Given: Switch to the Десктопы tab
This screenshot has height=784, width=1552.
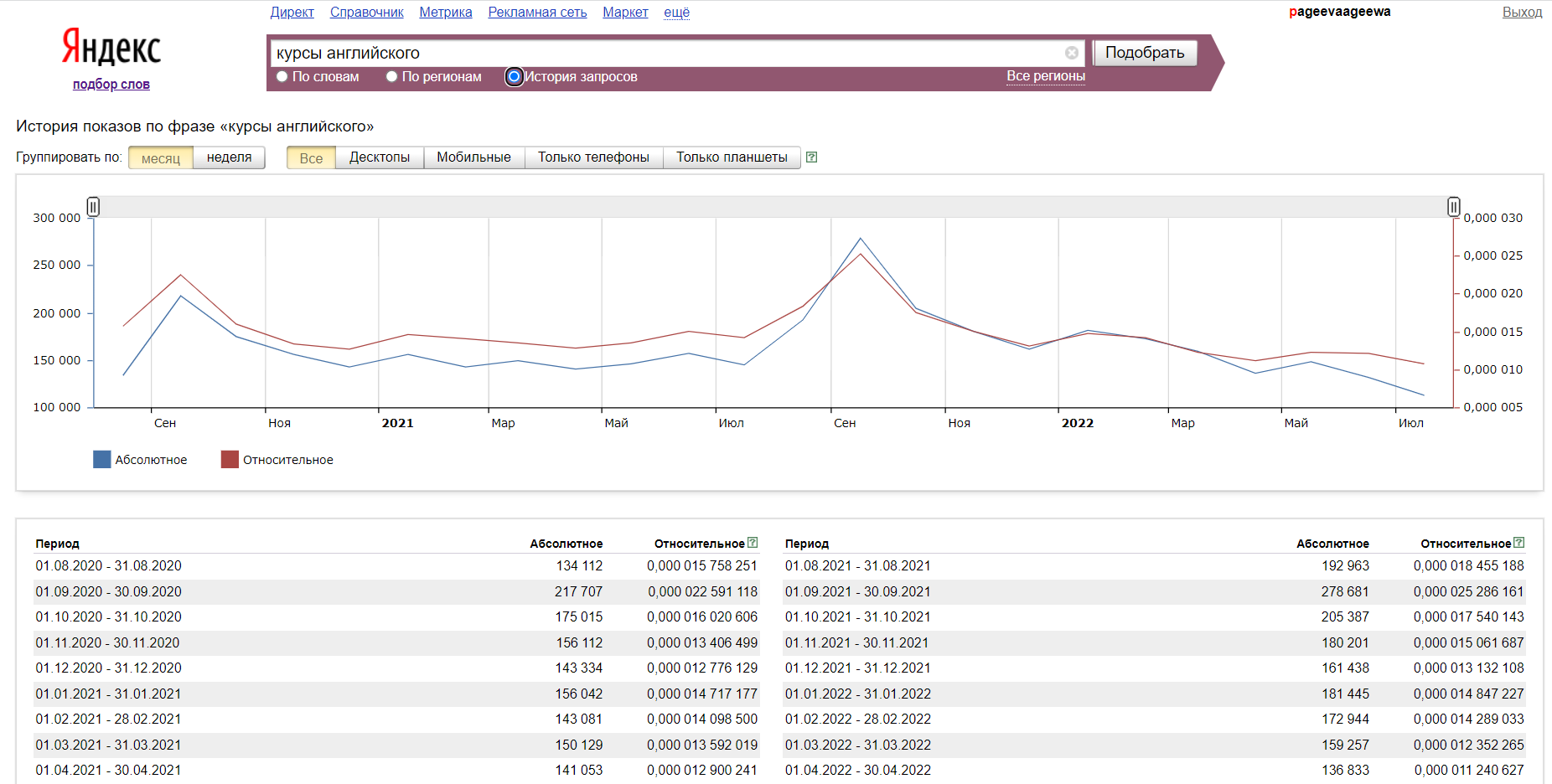Looking at the screenshot, I should (x=380, y=157).
